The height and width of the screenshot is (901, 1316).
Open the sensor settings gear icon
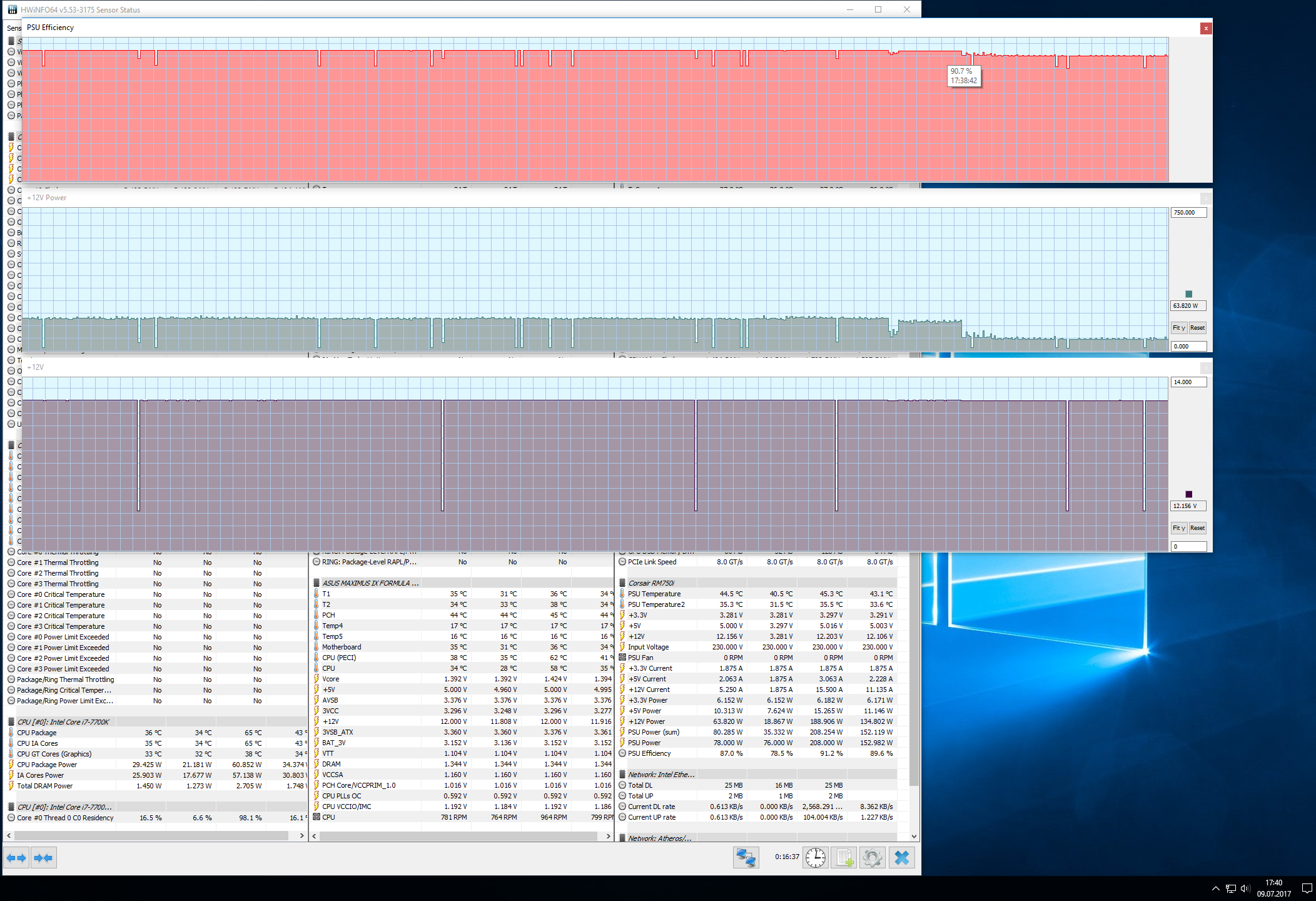pos(873,857)
